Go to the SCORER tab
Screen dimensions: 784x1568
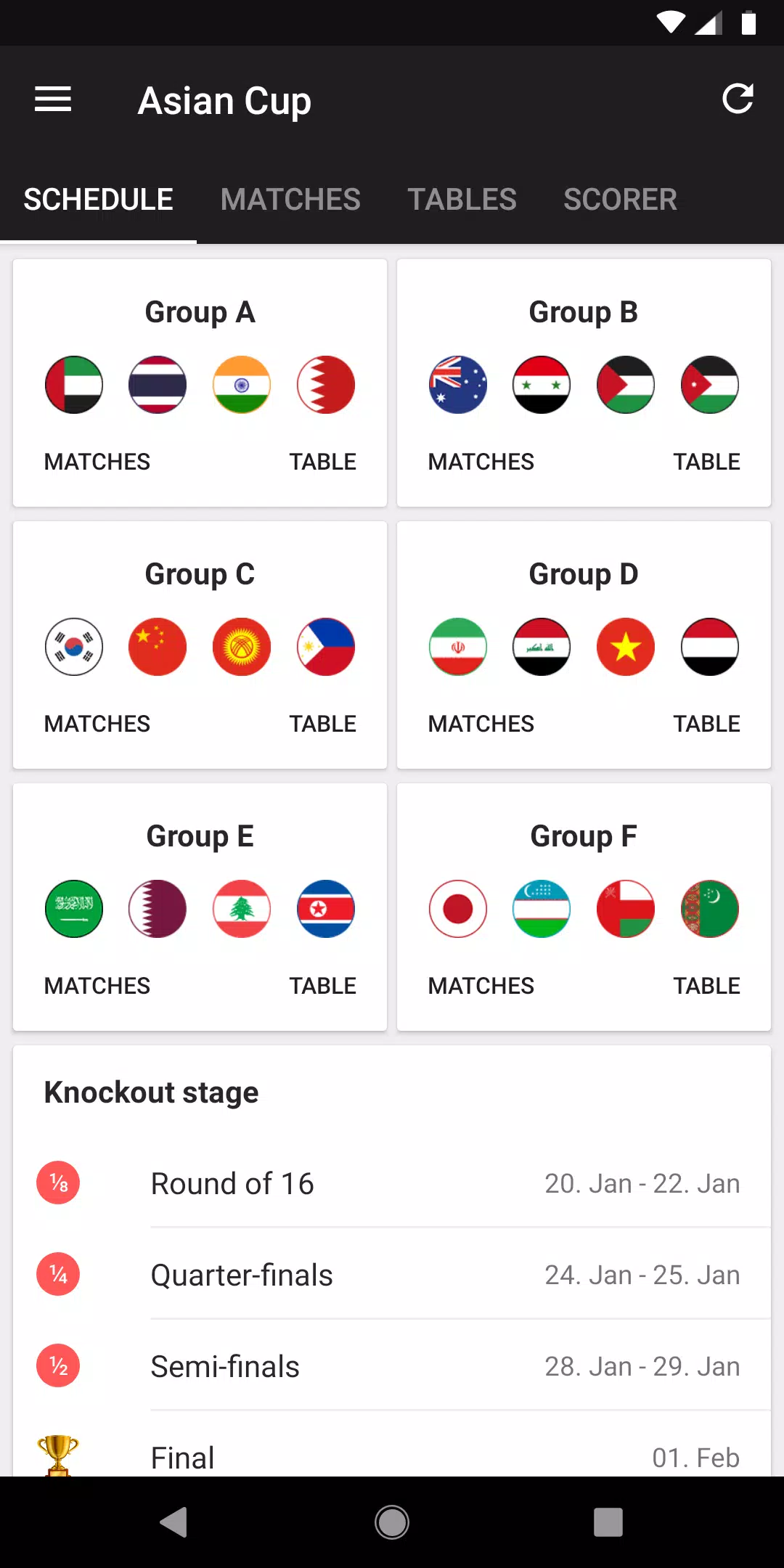tap(620, 200)
